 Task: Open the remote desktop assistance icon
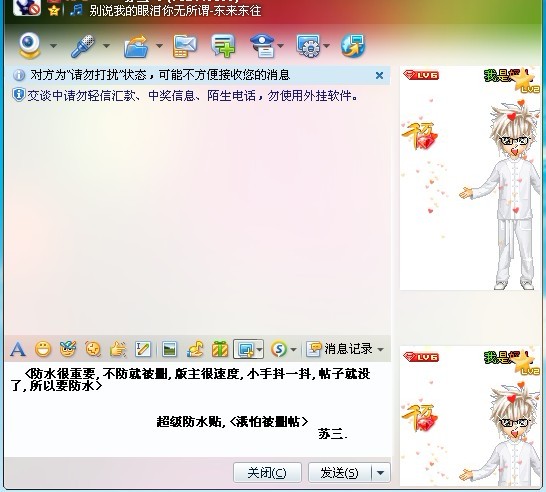pyautogui.click(x=308, y=46)
